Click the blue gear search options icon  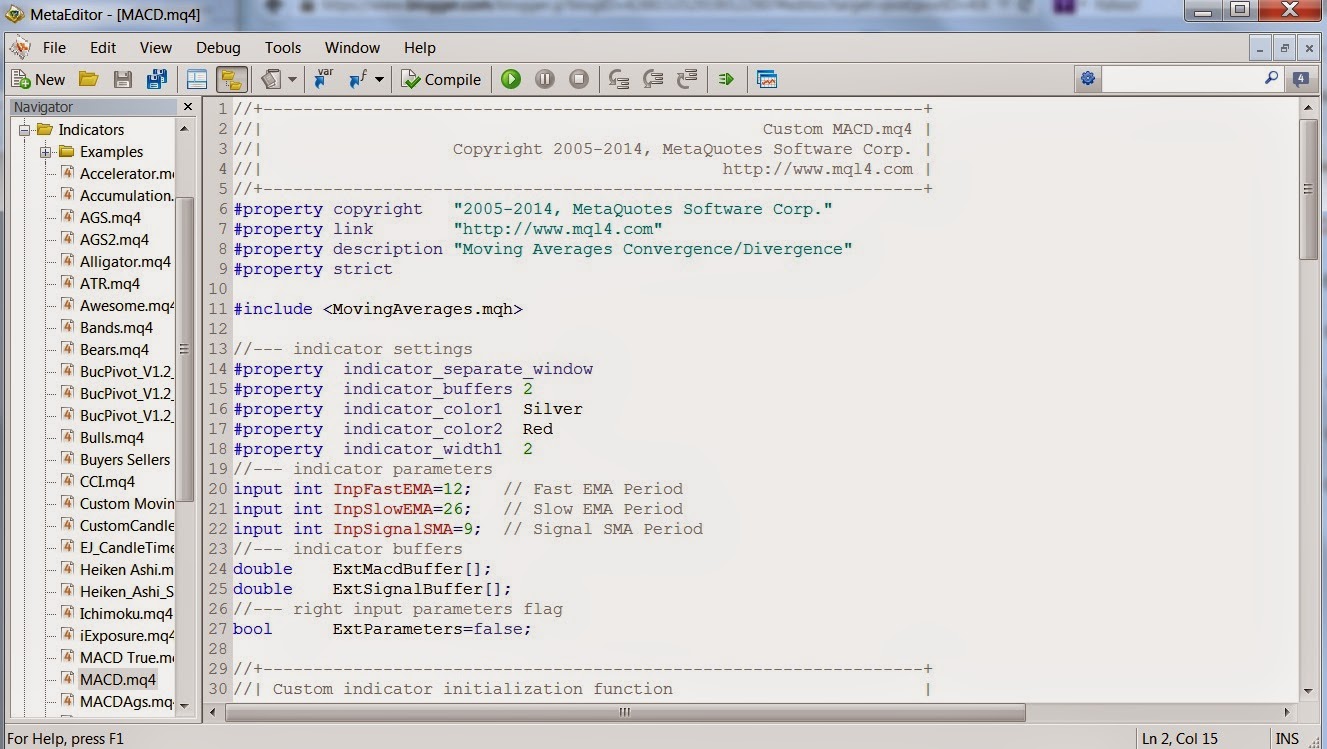point(1088,79)
